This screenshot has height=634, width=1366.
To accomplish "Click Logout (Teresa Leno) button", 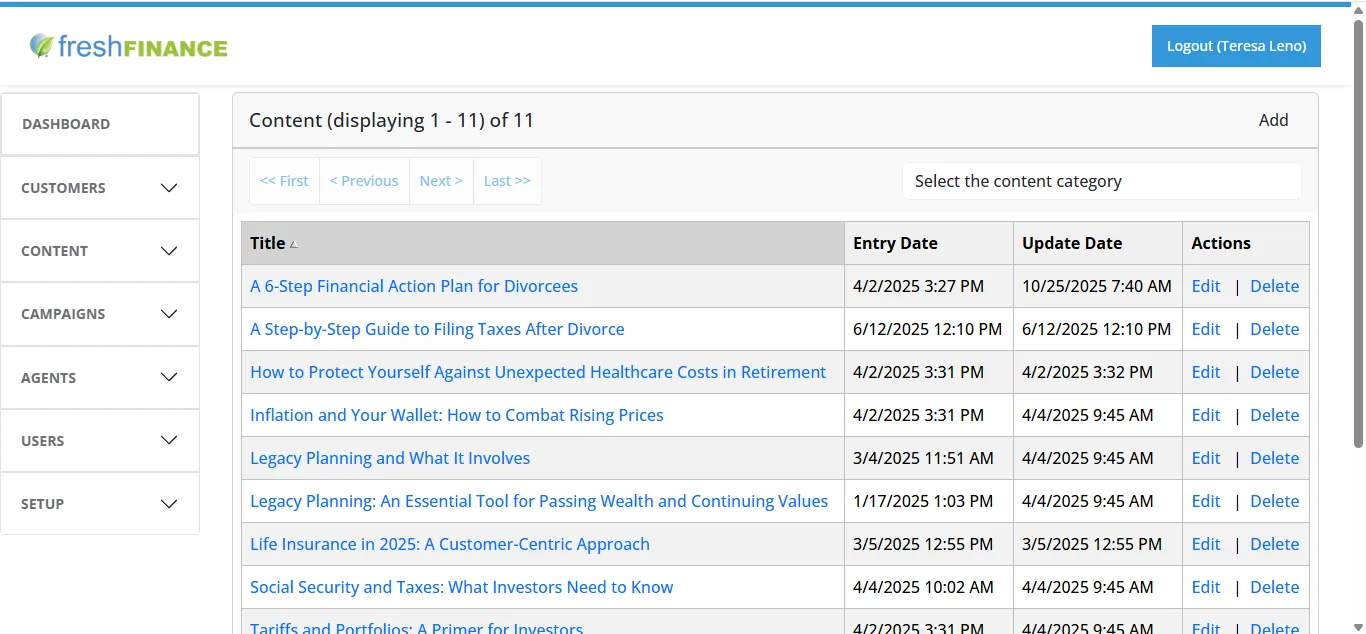I will [1236, 46].
